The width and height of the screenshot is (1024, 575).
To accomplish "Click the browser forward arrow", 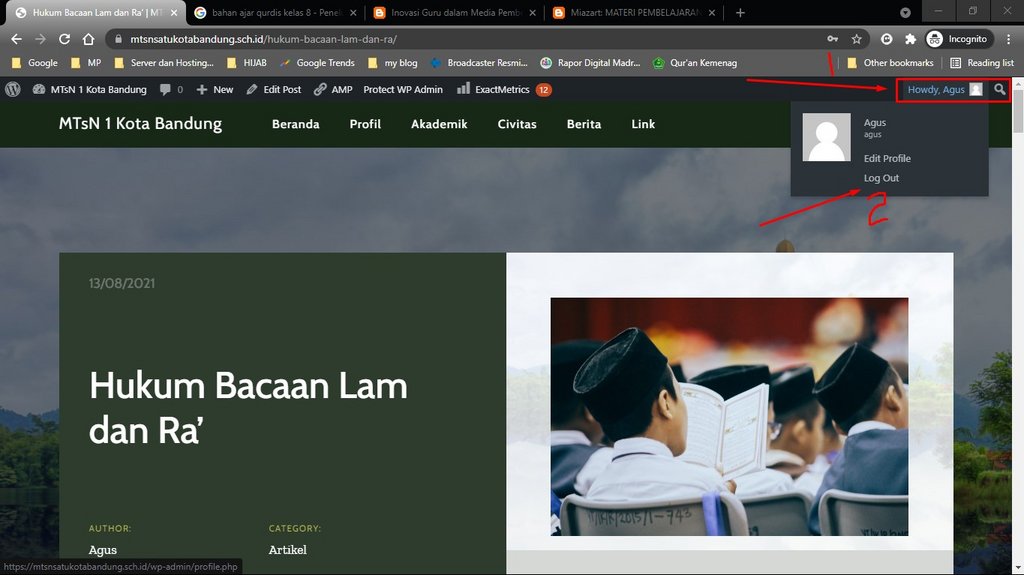I will pyautogui.click(x=40, y=39).
